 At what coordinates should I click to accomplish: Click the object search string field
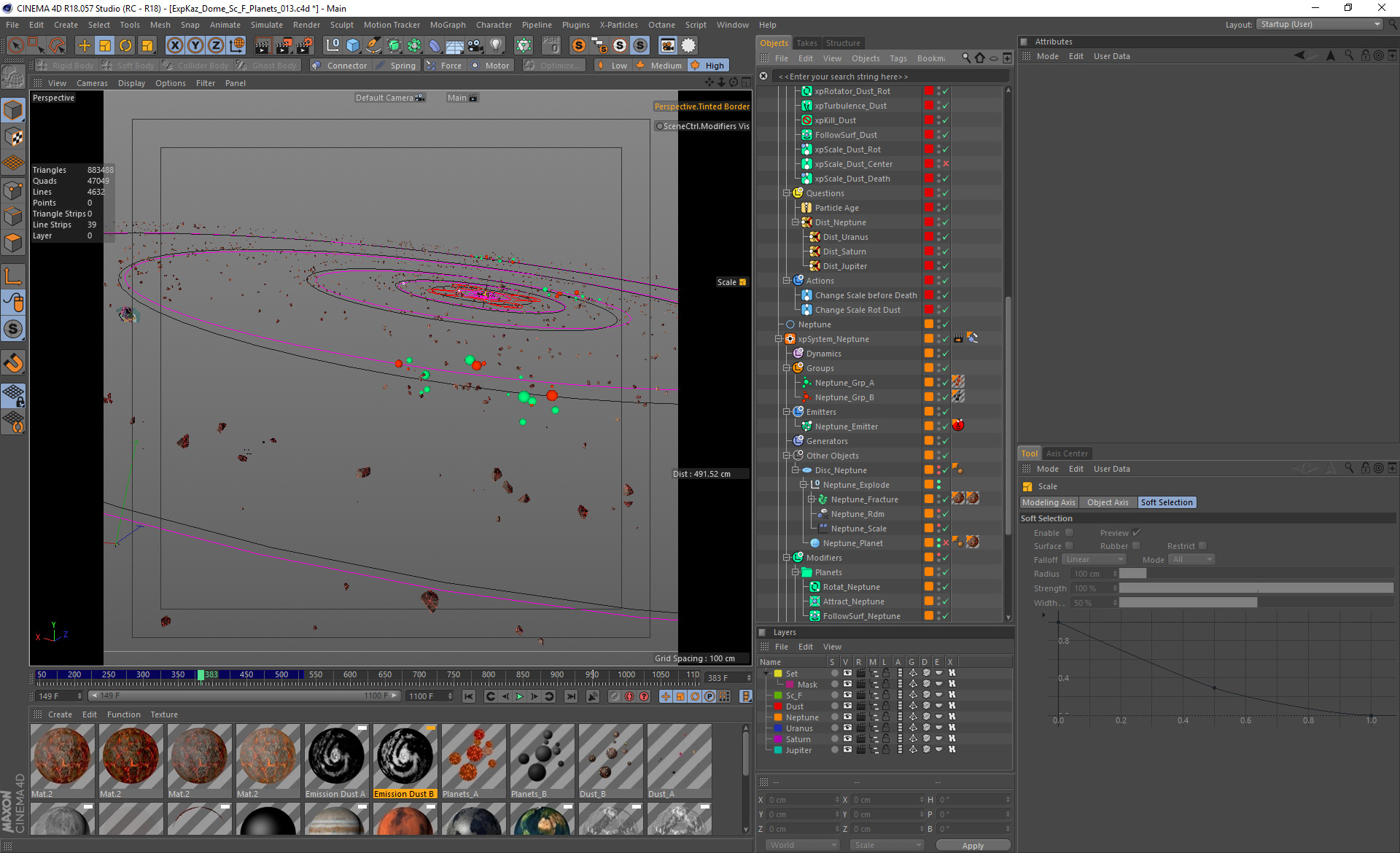pyautogui.click(x=892, y=77)
